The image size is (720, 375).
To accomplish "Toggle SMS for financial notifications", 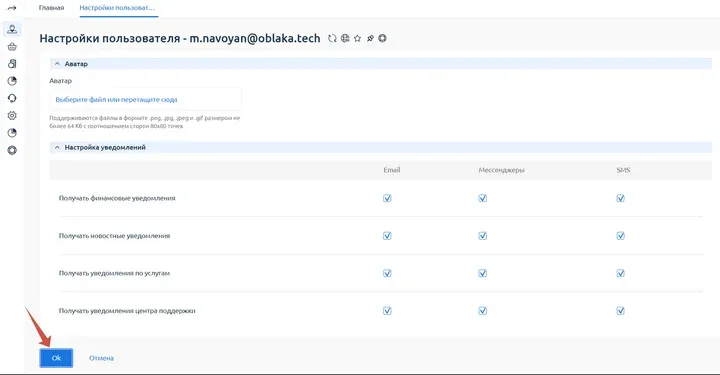I will click(x=620, y=198).
